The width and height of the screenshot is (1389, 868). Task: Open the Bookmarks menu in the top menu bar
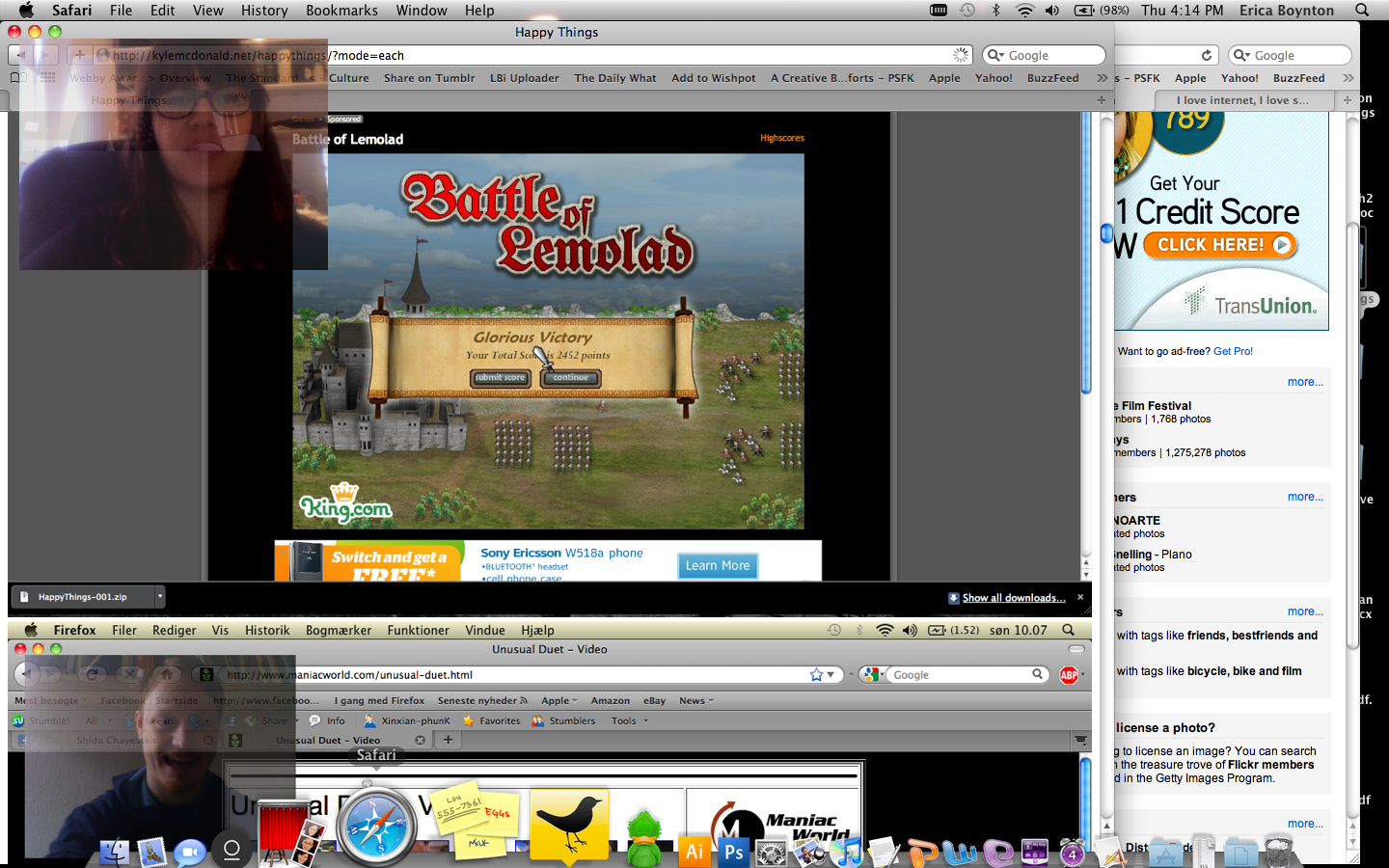click(341, 10)
